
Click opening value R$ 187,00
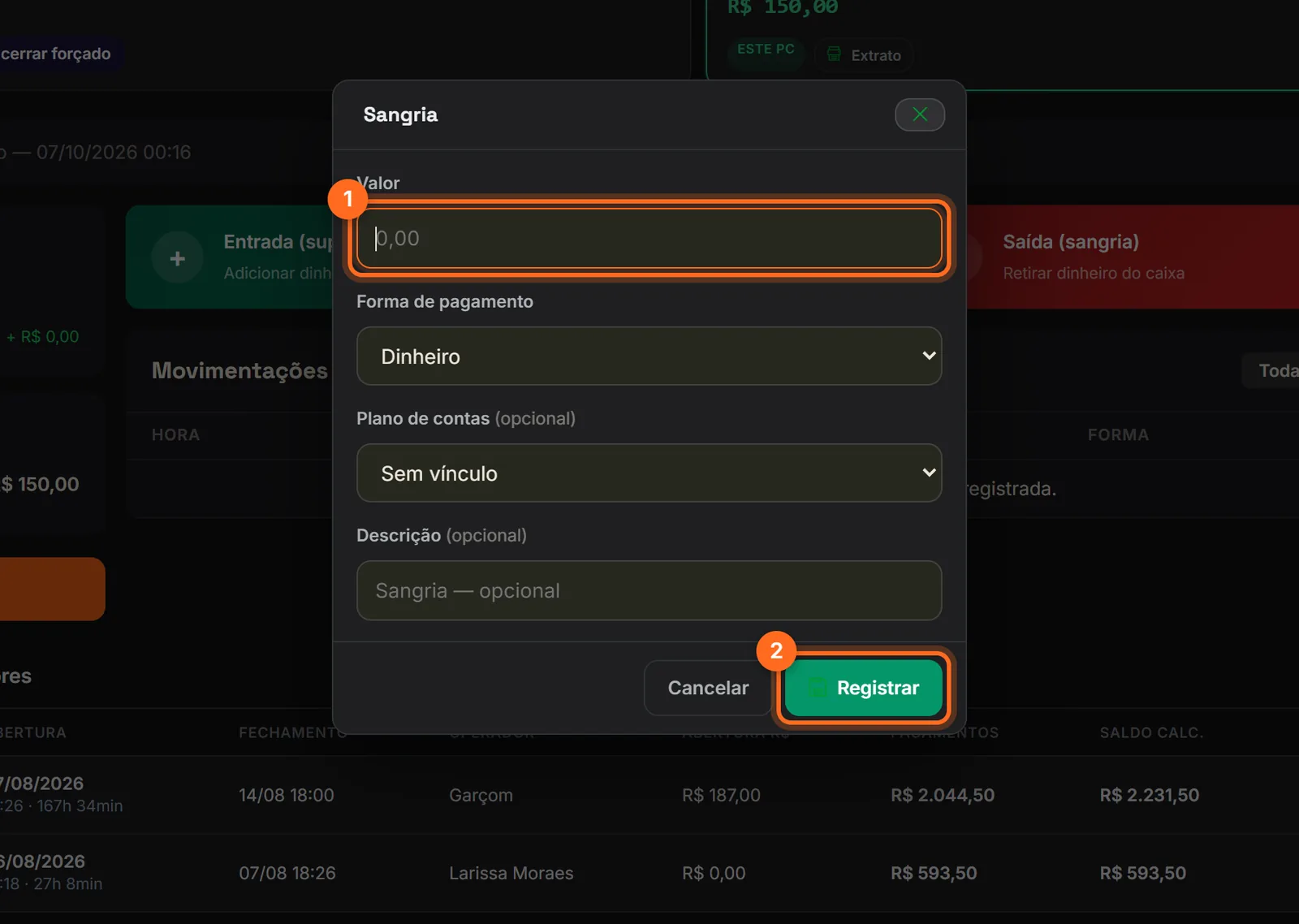click(x=721, y=795)
